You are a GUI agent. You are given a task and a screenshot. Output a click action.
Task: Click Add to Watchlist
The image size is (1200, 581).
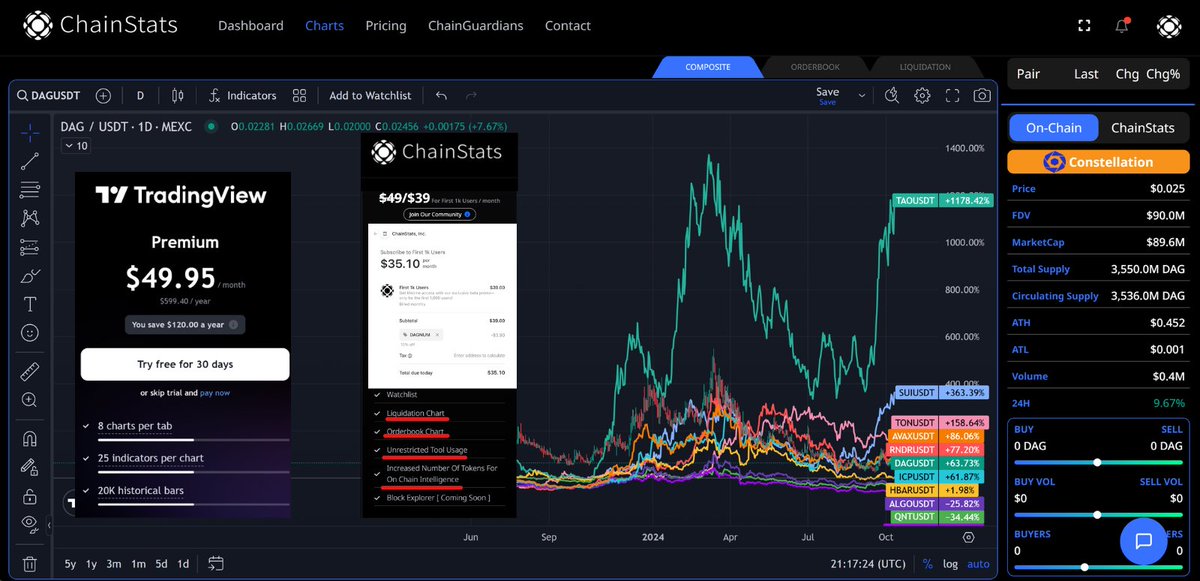pyautogui.click(x=370, y=96)
